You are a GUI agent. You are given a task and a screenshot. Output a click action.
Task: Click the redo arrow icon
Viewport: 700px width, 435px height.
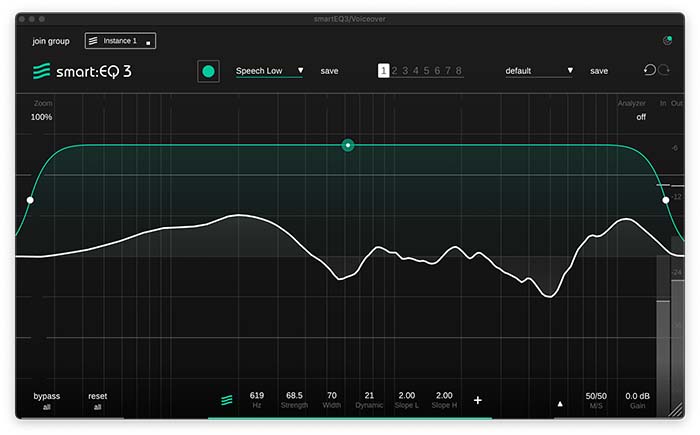point(664,70)
